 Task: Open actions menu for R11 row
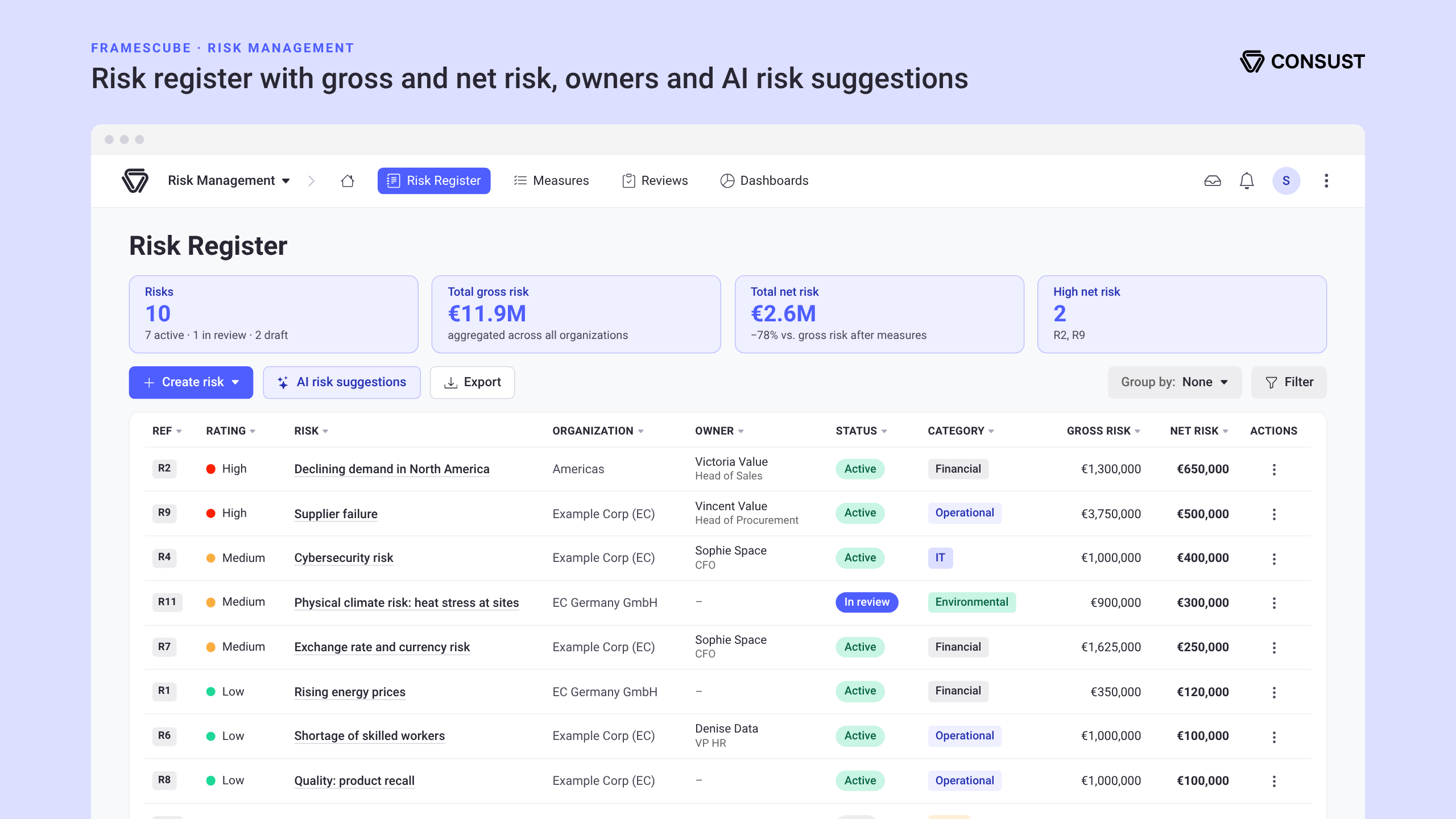(x=1274, y=603)
